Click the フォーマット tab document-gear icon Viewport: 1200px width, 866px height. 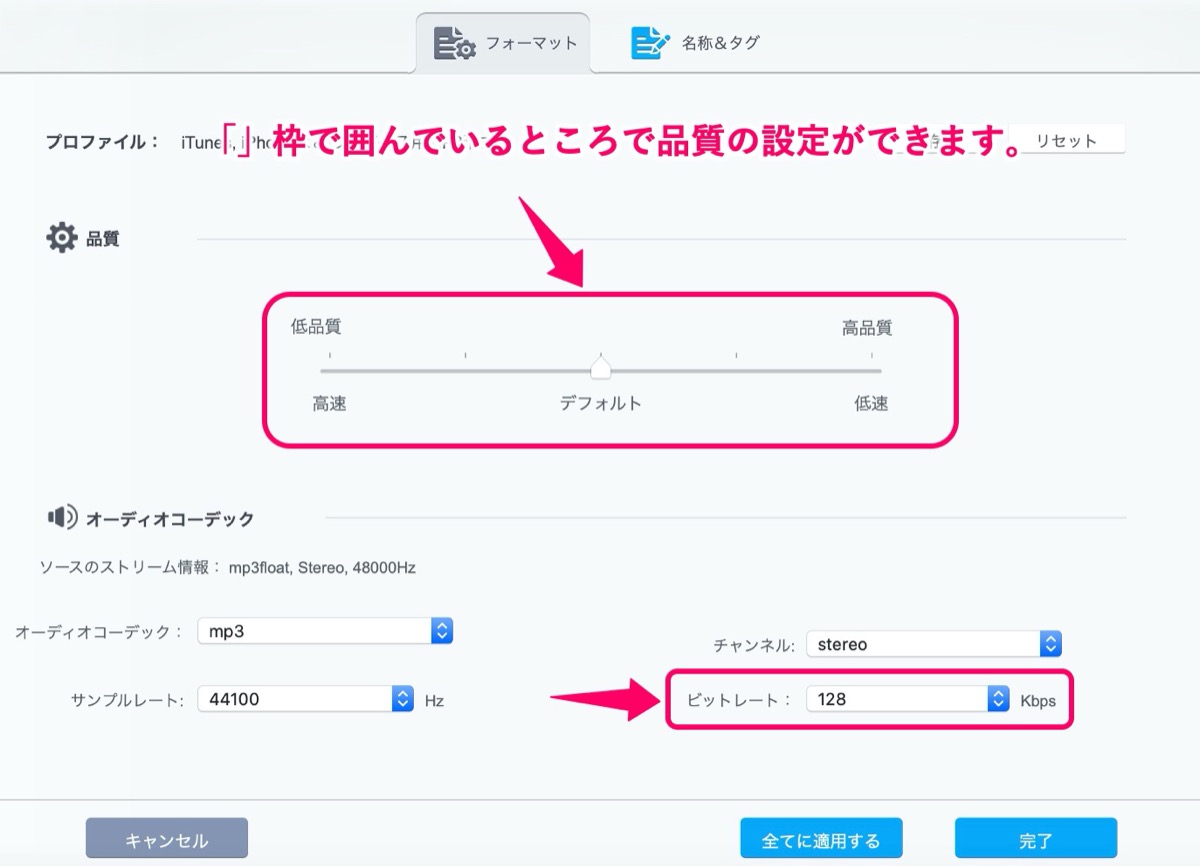click(454, 44)
